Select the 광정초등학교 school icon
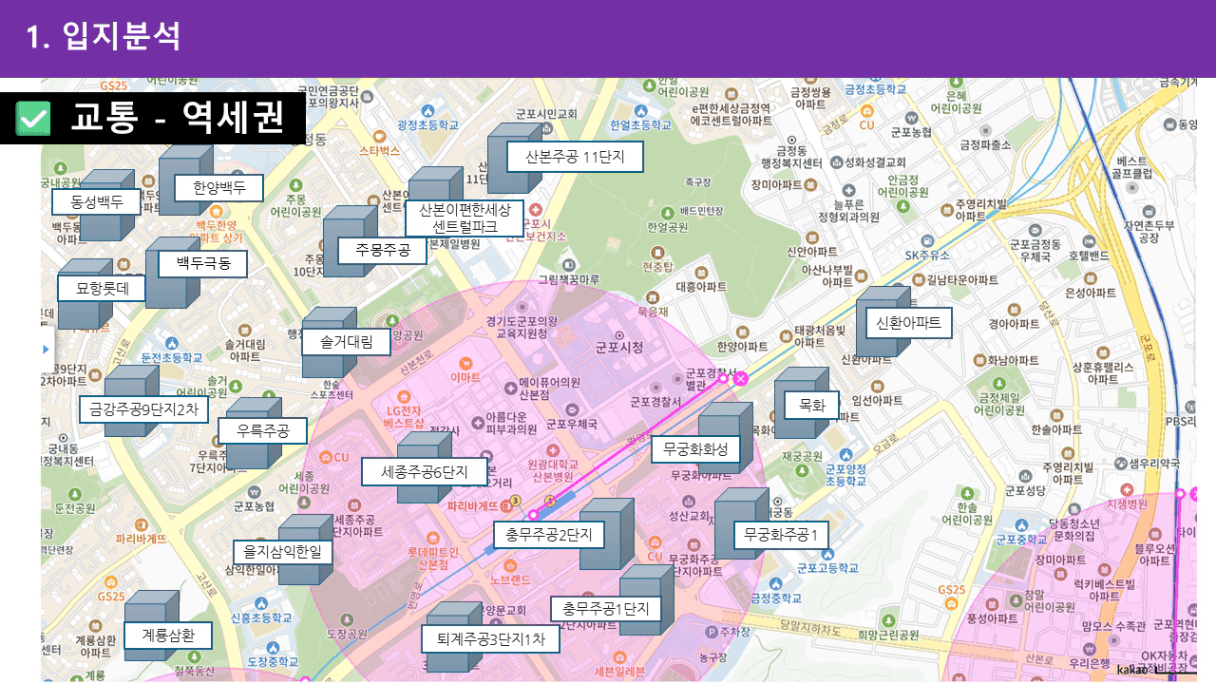Screen dimensions: 1216x684 click(x=428, y=111)
